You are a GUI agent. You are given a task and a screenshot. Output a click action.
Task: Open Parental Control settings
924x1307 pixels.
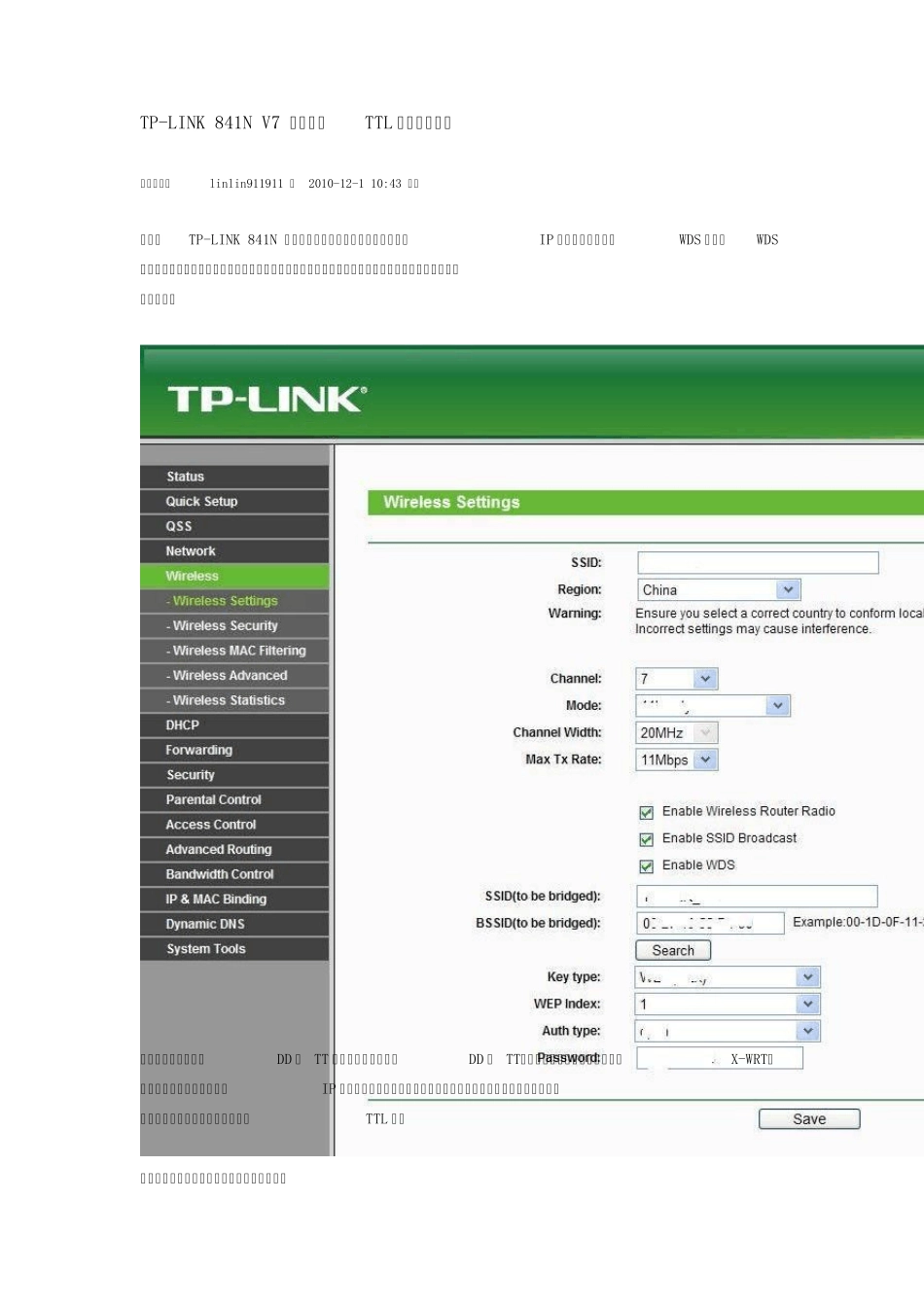click(234, 799)
